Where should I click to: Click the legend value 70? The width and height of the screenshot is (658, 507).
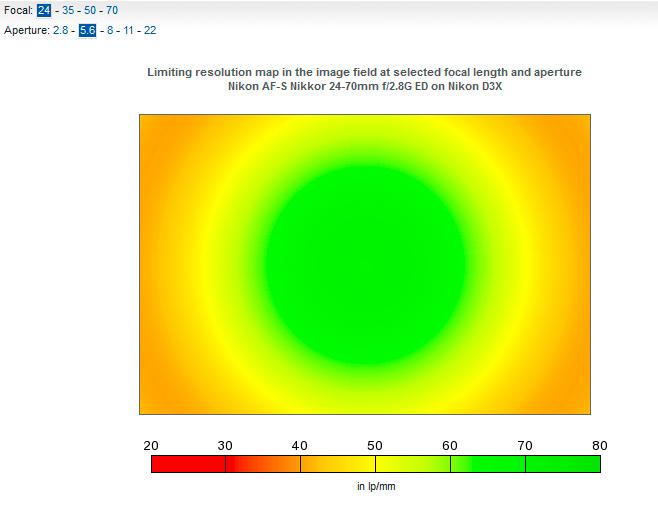coord(525,445)
